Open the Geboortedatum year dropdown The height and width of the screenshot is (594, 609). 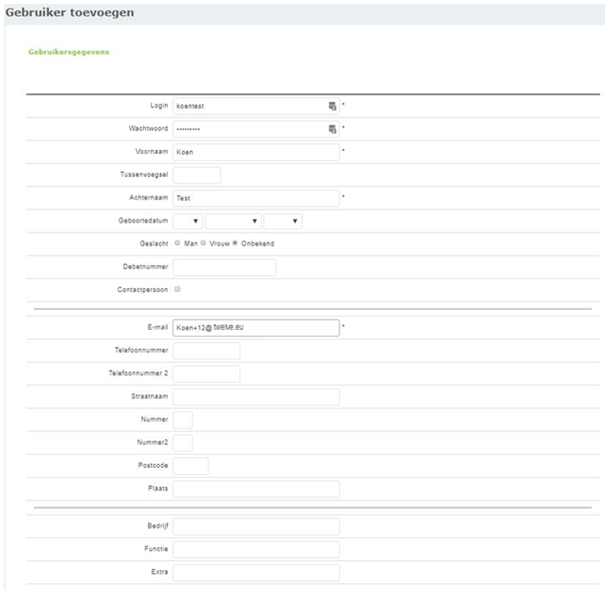click(283, 221)
